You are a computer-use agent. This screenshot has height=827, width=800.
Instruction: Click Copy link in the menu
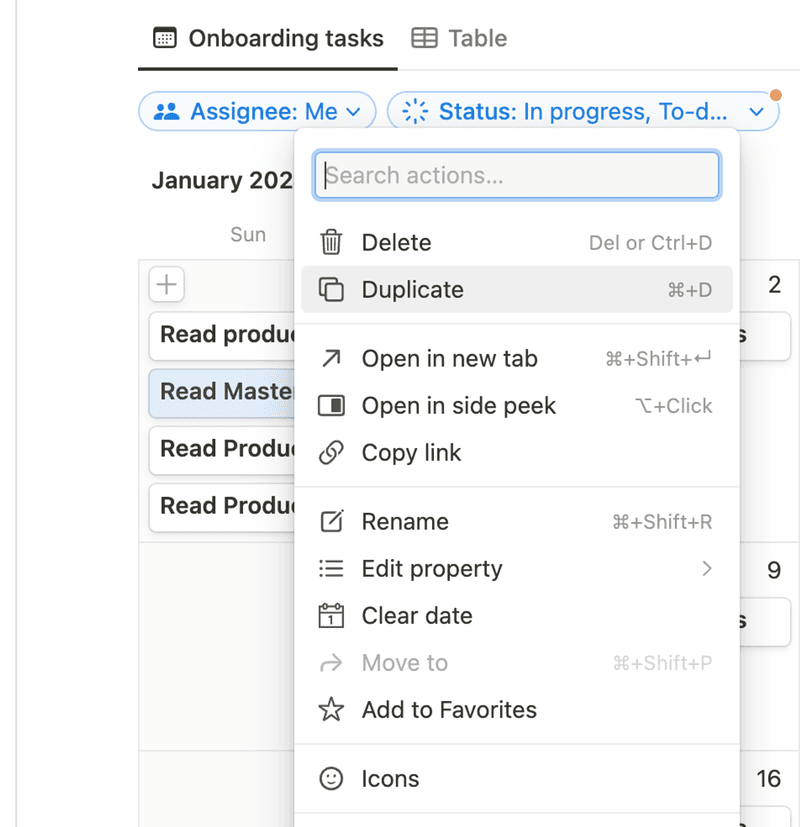point(411,452)
